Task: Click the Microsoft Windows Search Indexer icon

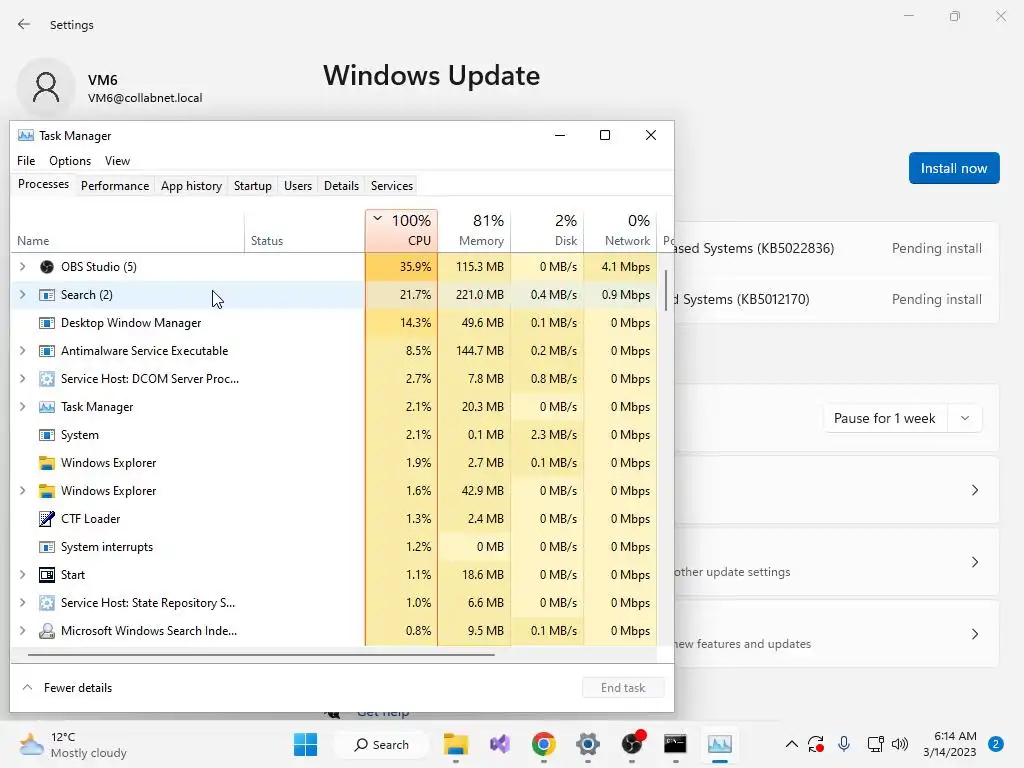Action: [x=46, y=631]
